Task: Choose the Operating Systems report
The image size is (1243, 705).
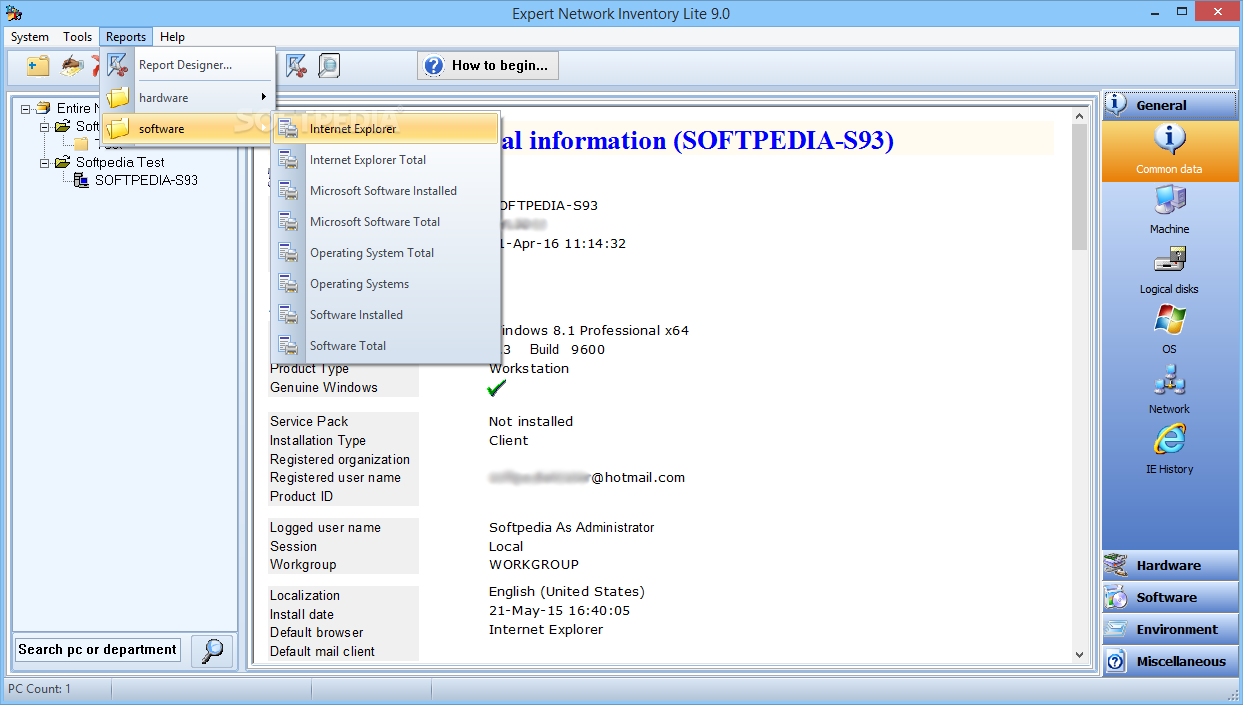Action: (x=386, y=284)
